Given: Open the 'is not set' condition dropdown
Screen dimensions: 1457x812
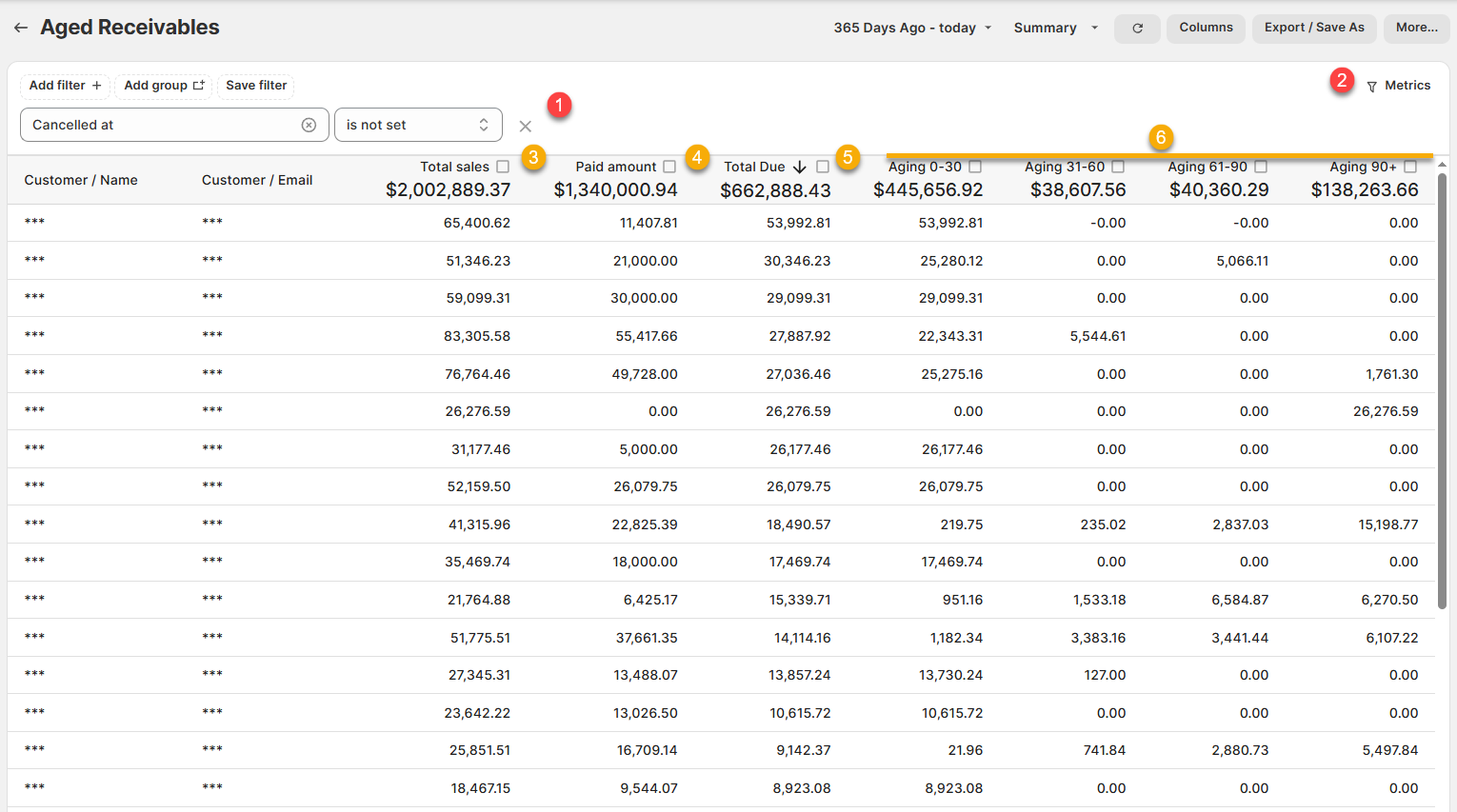Looking at the screenshot, I should click(418, 125).
